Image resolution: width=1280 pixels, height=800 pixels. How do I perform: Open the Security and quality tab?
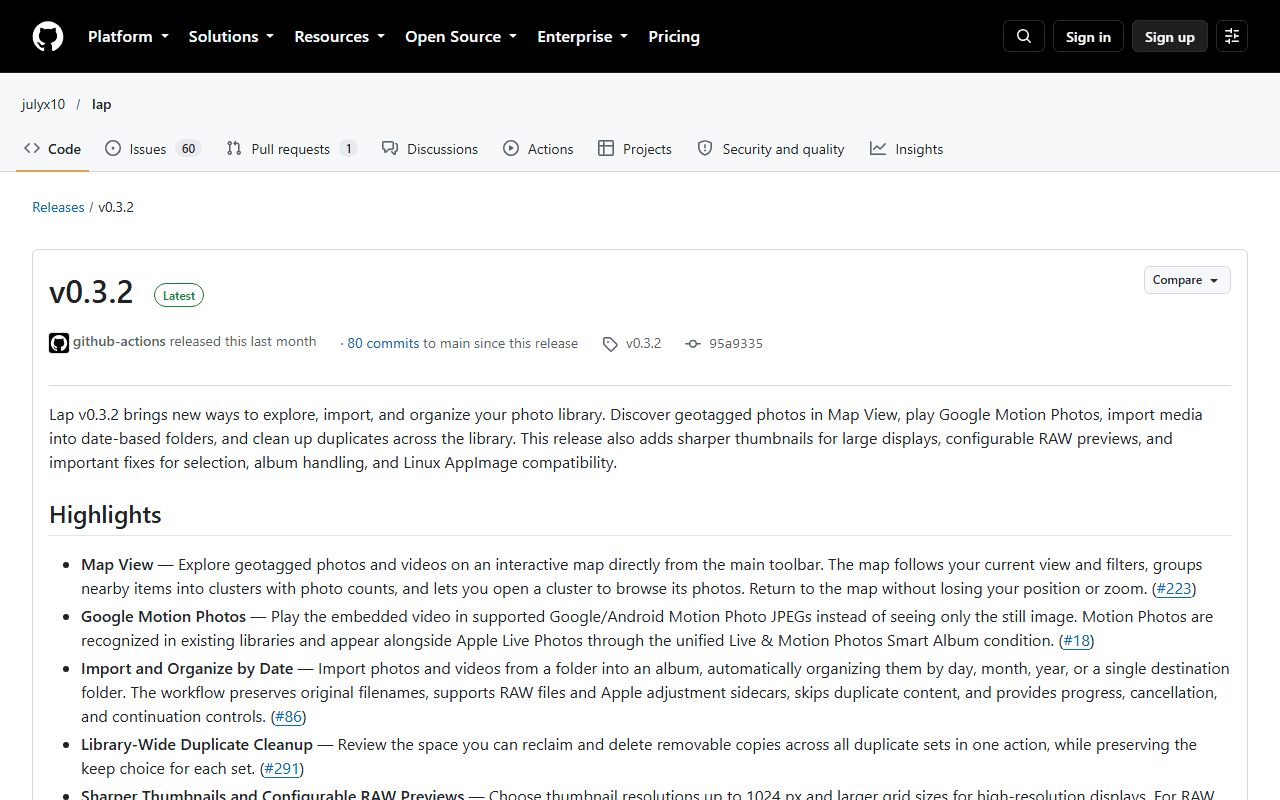point(771,149)
